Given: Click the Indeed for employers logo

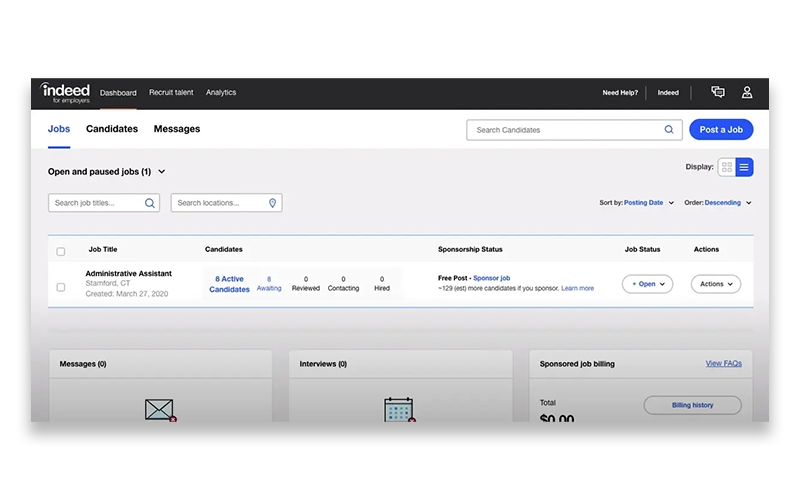Looking at the screenshot, I should point(65,93).
